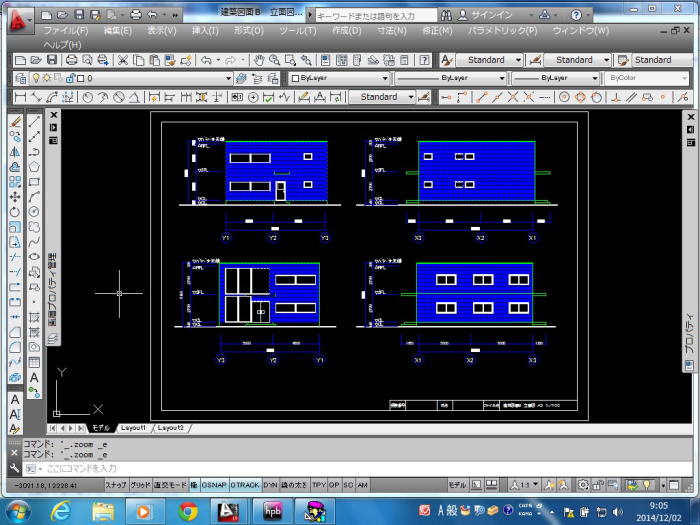700x525 pixels.
Task: Toggle TPY transparency in status bar
Action: [319, 485]
